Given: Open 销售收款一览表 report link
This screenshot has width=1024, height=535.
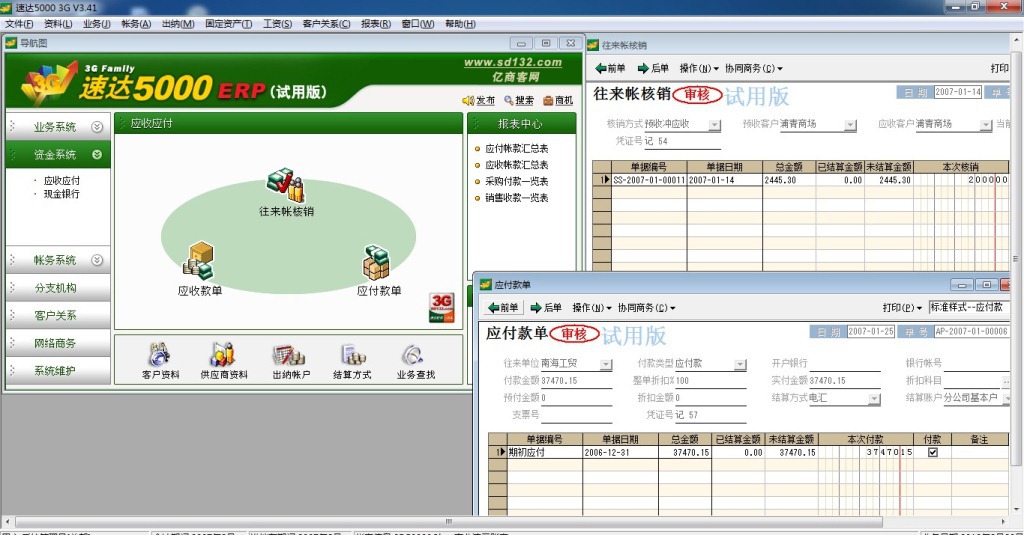Looking at the screenshot, I should (516, 198).
